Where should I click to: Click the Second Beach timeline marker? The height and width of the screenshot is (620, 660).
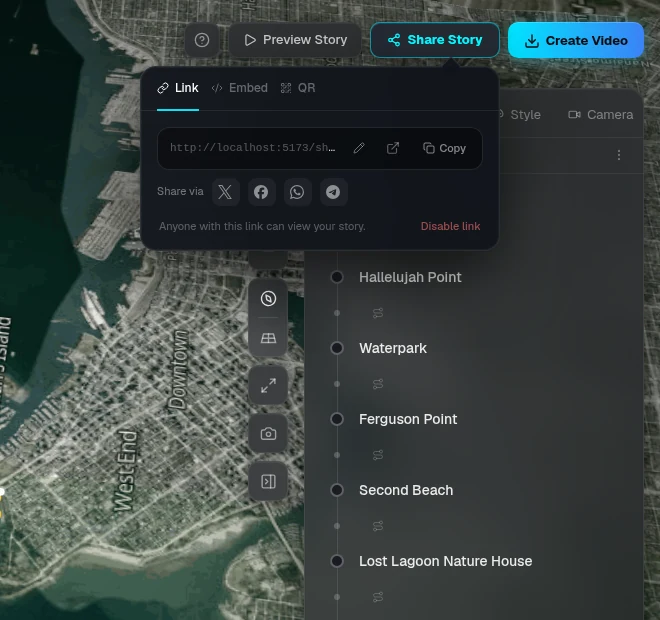click(337, 490)
